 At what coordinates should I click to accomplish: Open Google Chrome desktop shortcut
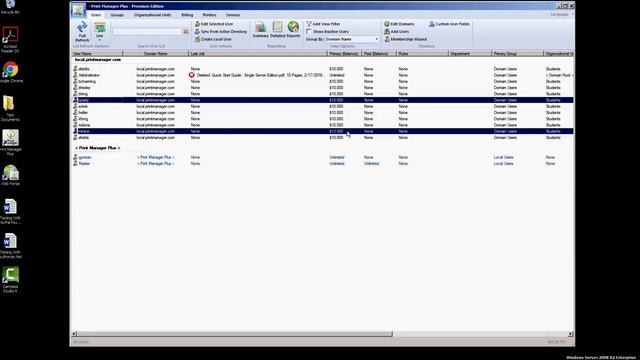point(10,72)
